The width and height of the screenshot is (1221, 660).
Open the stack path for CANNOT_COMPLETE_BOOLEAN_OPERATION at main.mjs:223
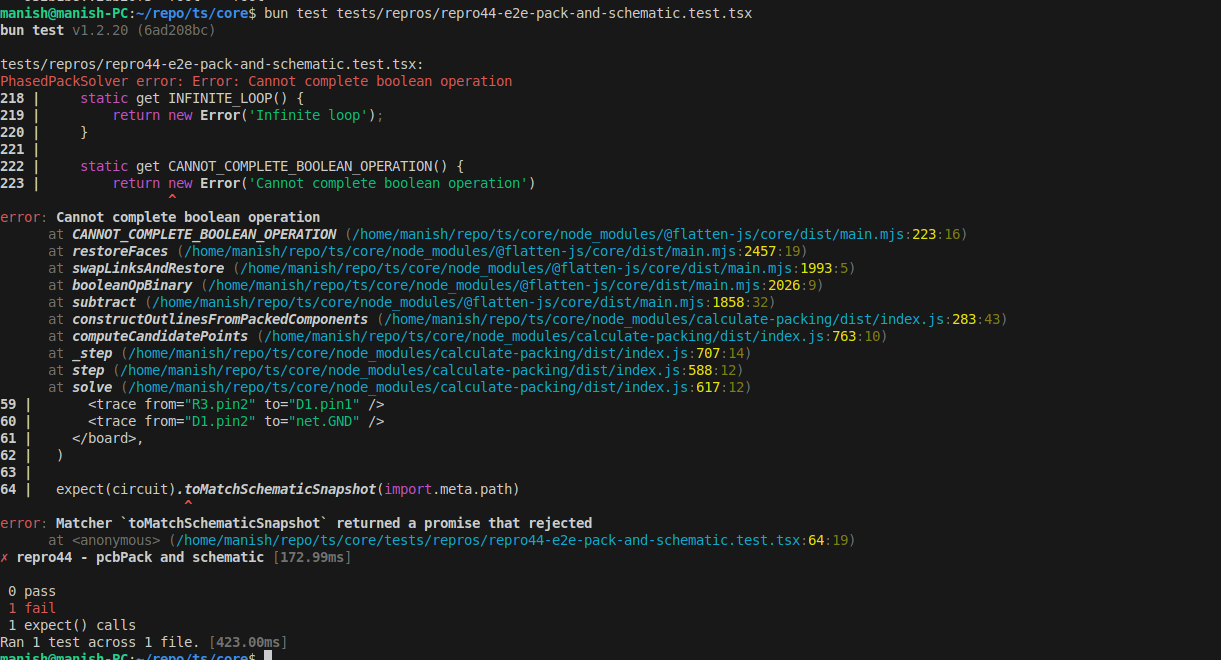656,234
